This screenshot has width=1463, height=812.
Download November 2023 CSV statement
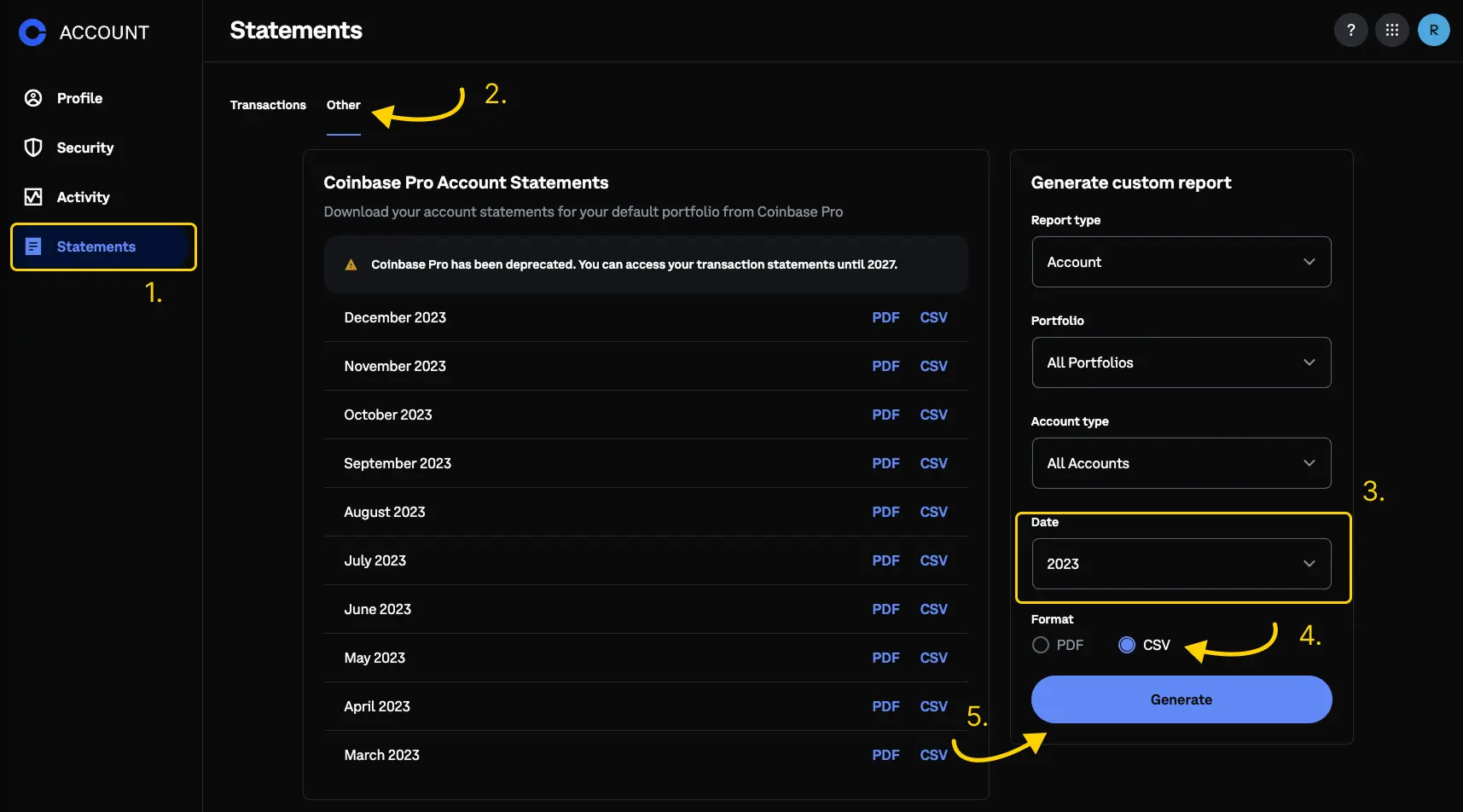(x=933, y=366)
